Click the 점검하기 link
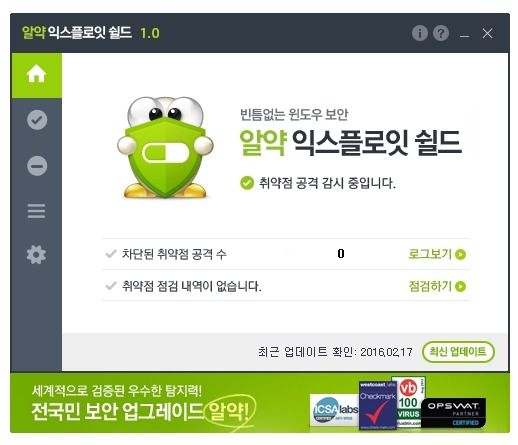The width and height of the screenshot is (518, 445). click(430, 286)
